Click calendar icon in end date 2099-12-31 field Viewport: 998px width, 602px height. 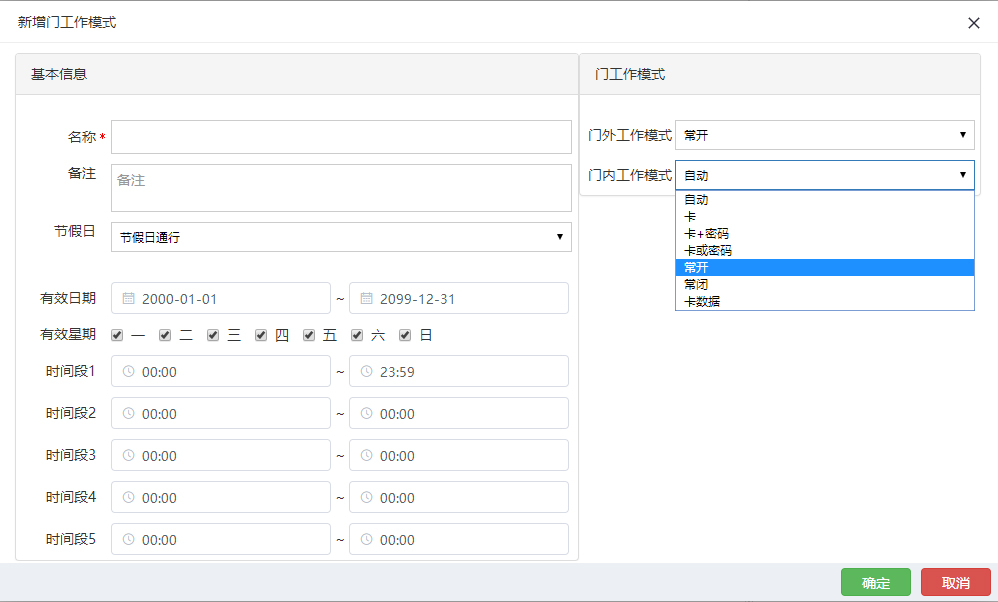(366, 298)
